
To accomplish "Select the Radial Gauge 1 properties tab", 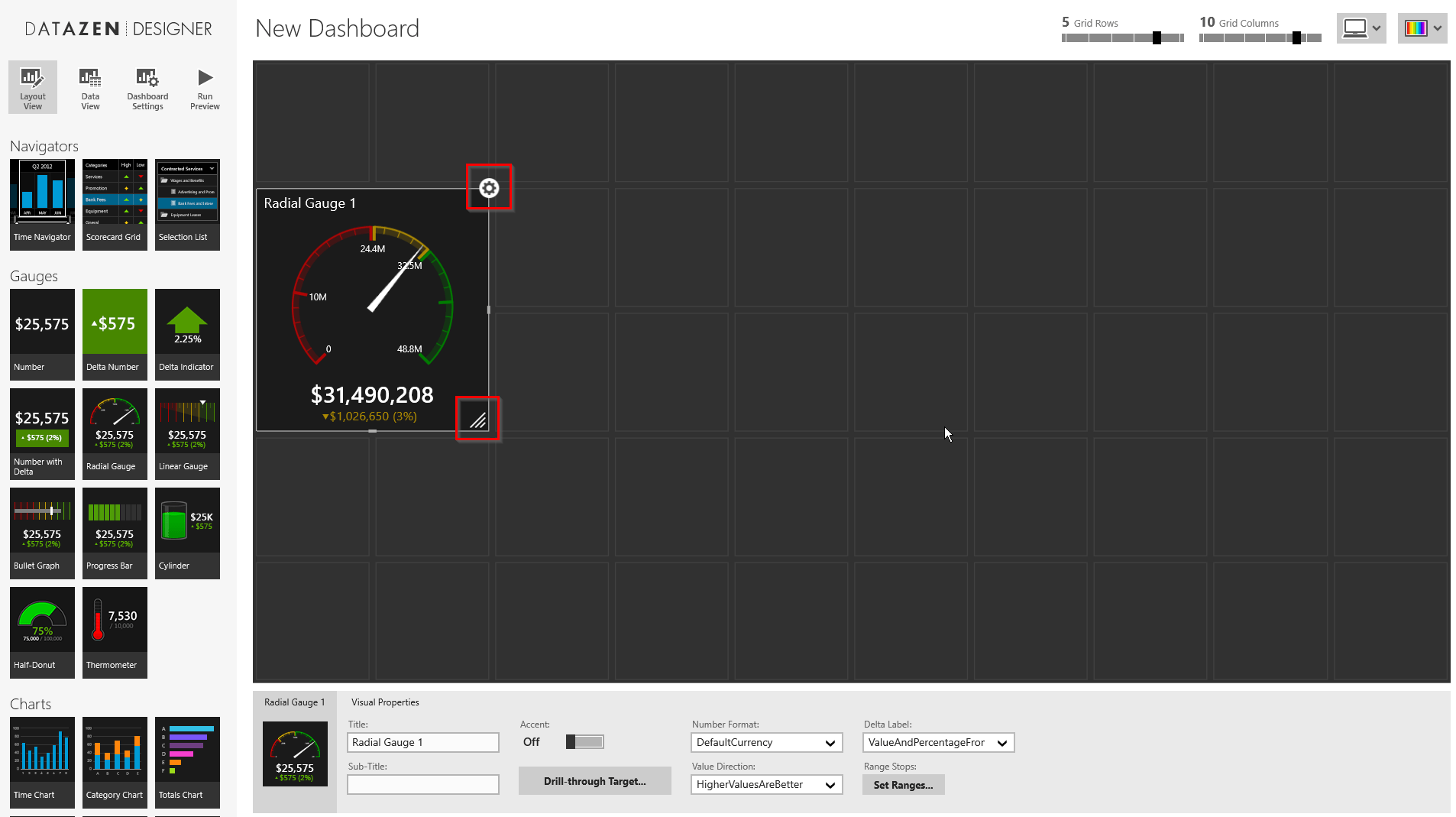I will pos(294,702).
